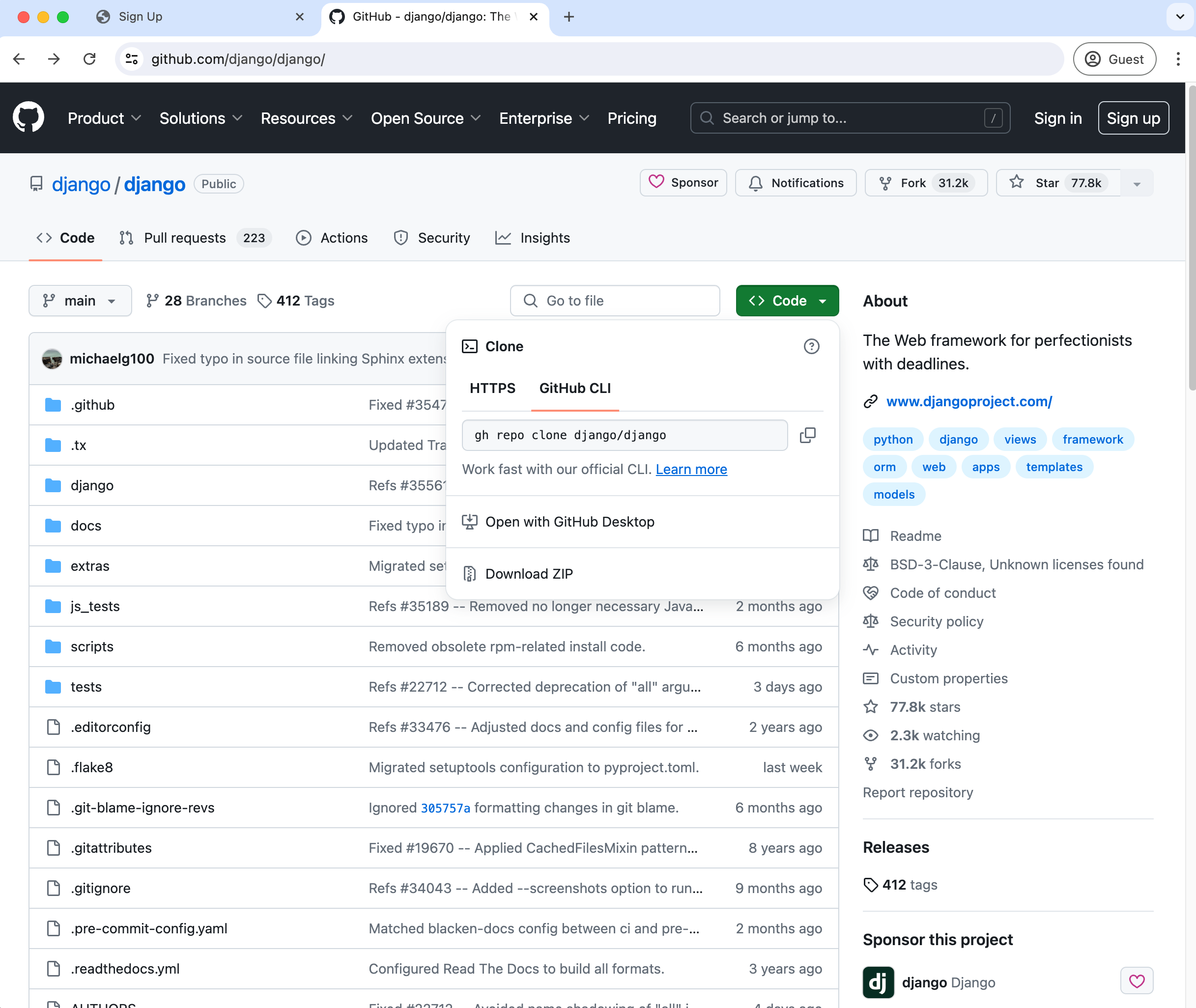Open the Pull requests tab
The image size is (1196, 1008).
coord(195,238)
